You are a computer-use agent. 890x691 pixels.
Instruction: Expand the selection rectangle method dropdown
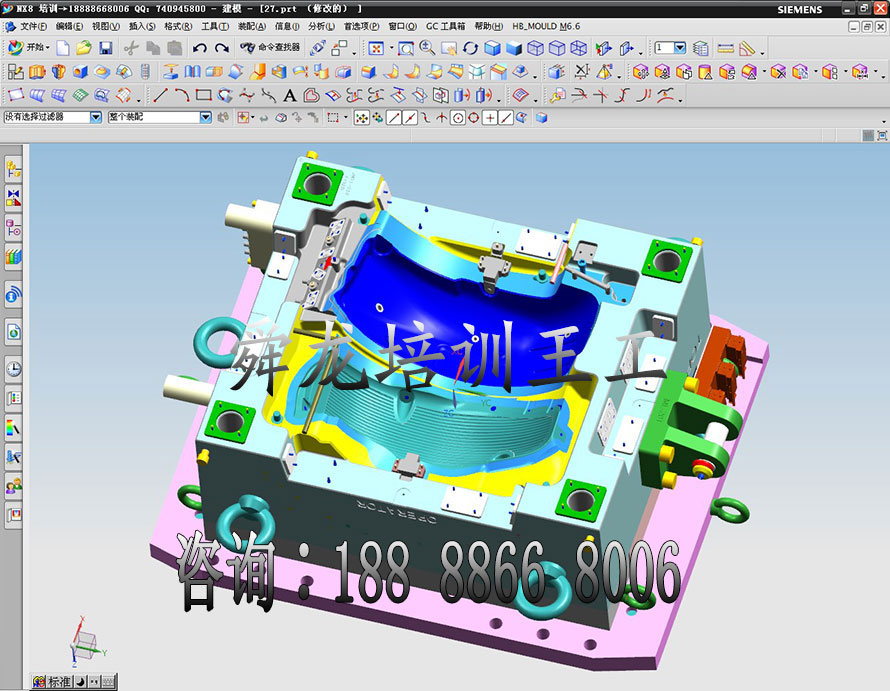point(346,118)
